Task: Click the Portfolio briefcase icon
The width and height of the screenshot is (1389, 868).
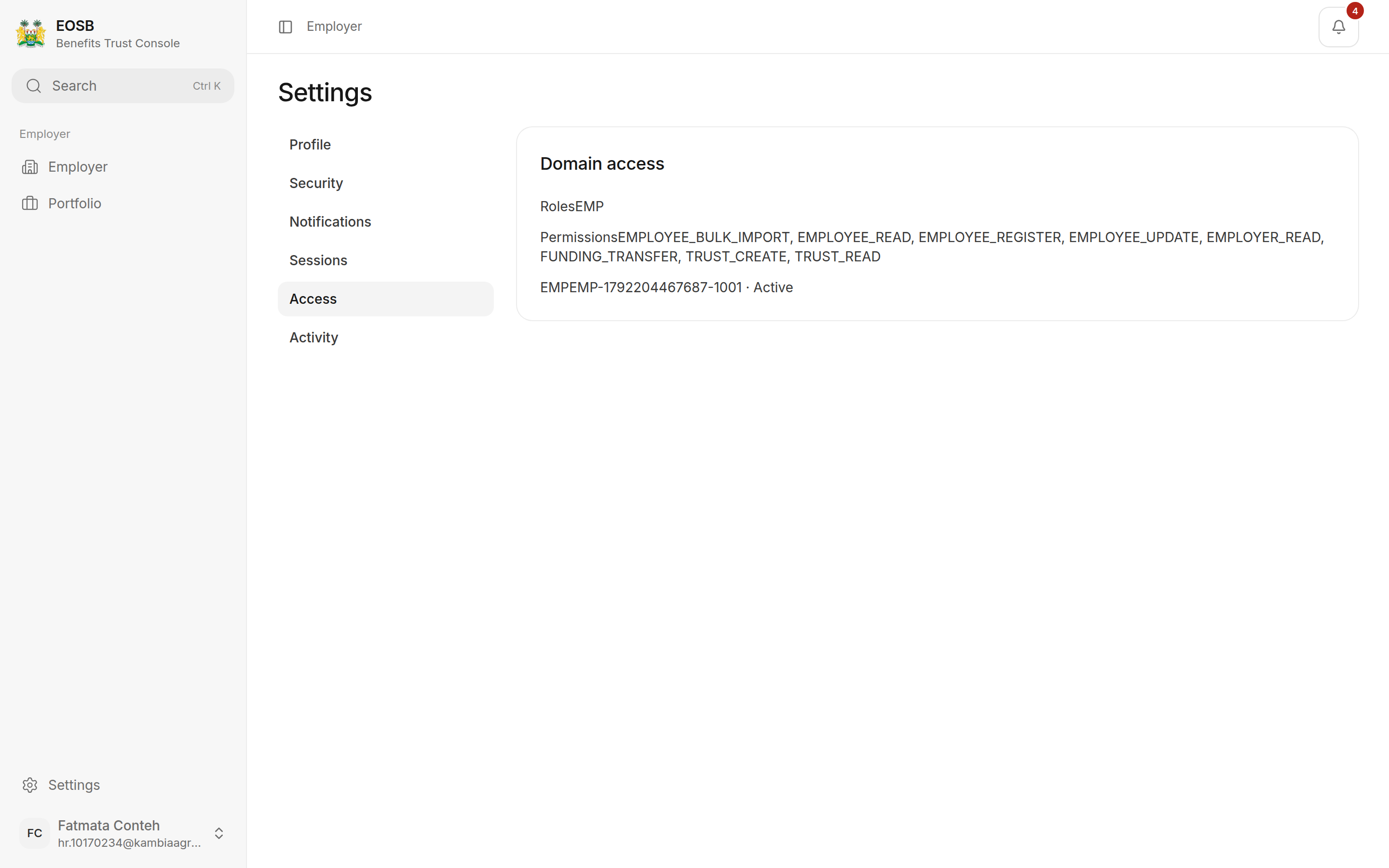Action: point(30,203)
